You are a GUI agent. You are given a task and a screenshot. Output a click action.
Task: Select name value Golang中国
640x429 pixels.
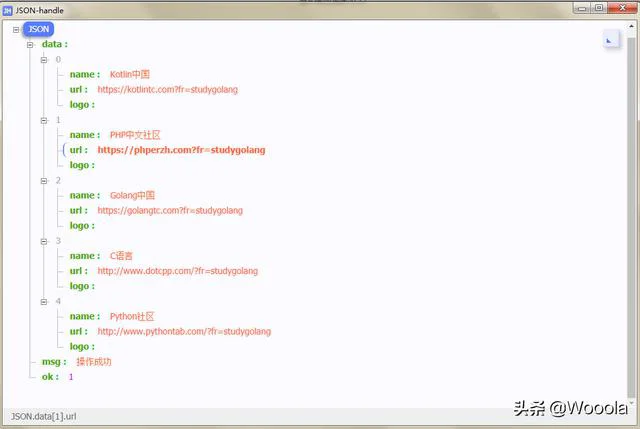(132, 195)
